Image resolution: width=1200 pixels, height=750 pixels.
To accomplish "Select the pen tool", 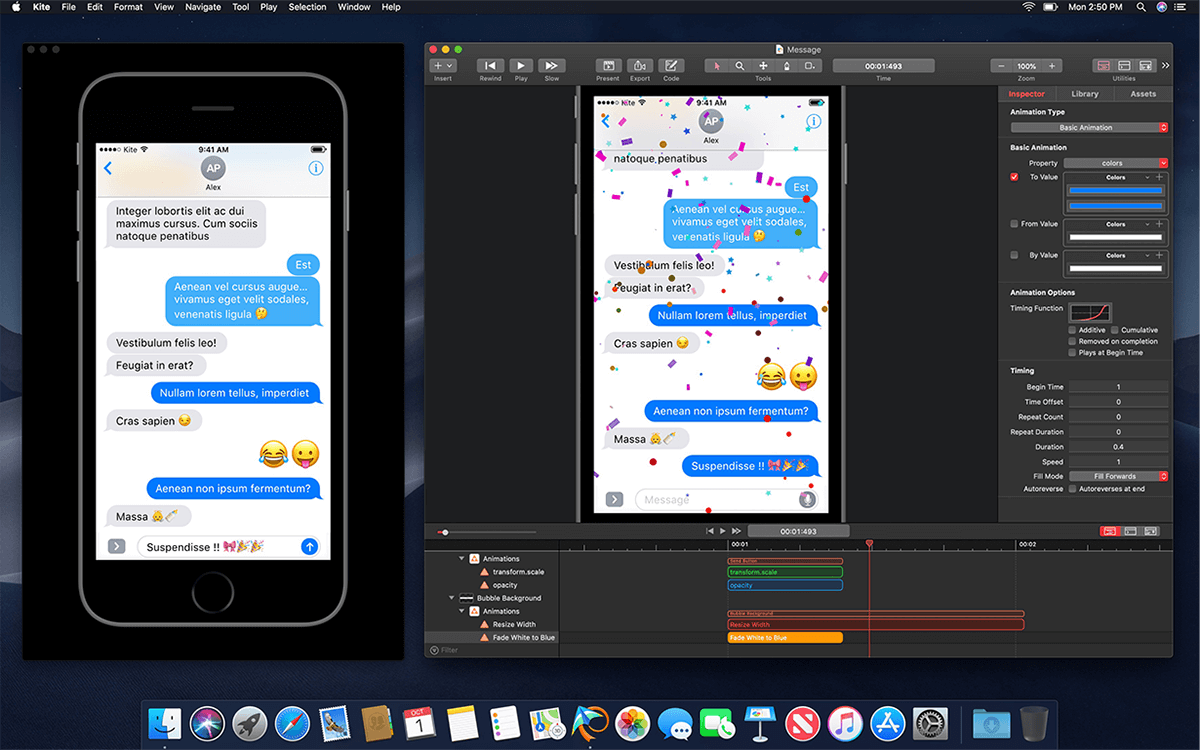I will coord(786,66).
